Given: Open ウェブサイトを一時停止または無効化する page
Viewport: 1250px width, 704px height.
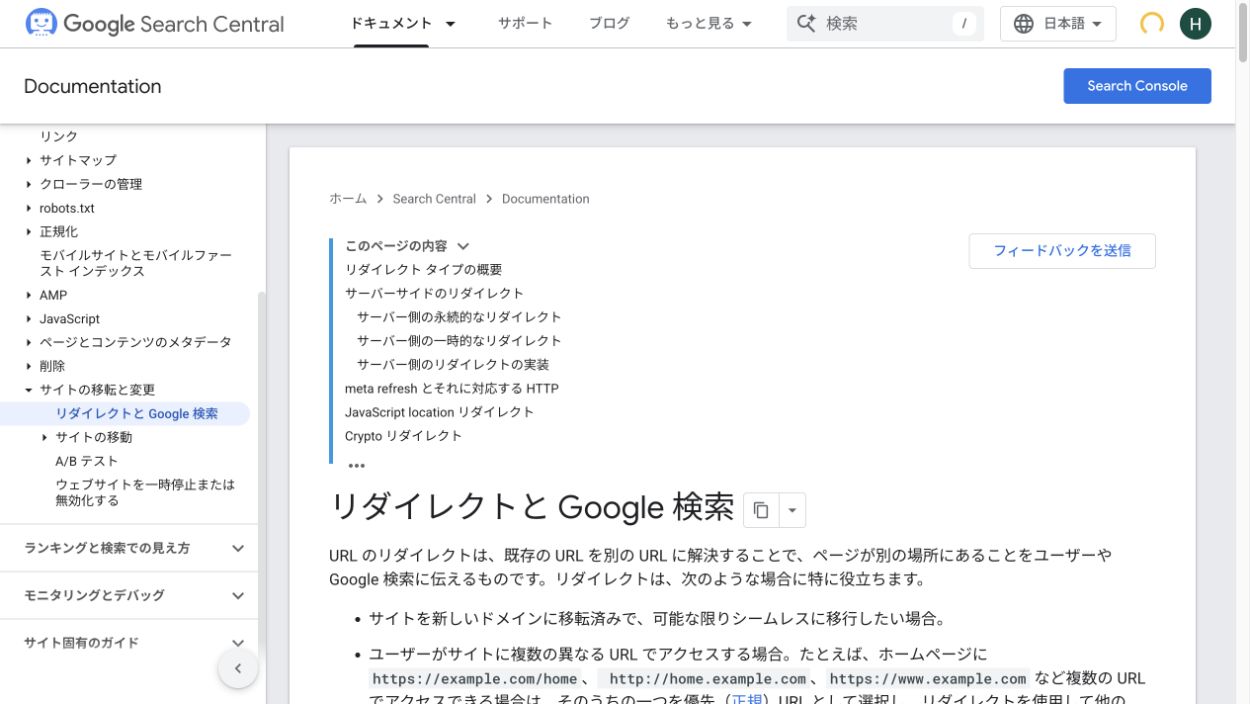Looking at the screenshot, I should click(x=145, y=492).
